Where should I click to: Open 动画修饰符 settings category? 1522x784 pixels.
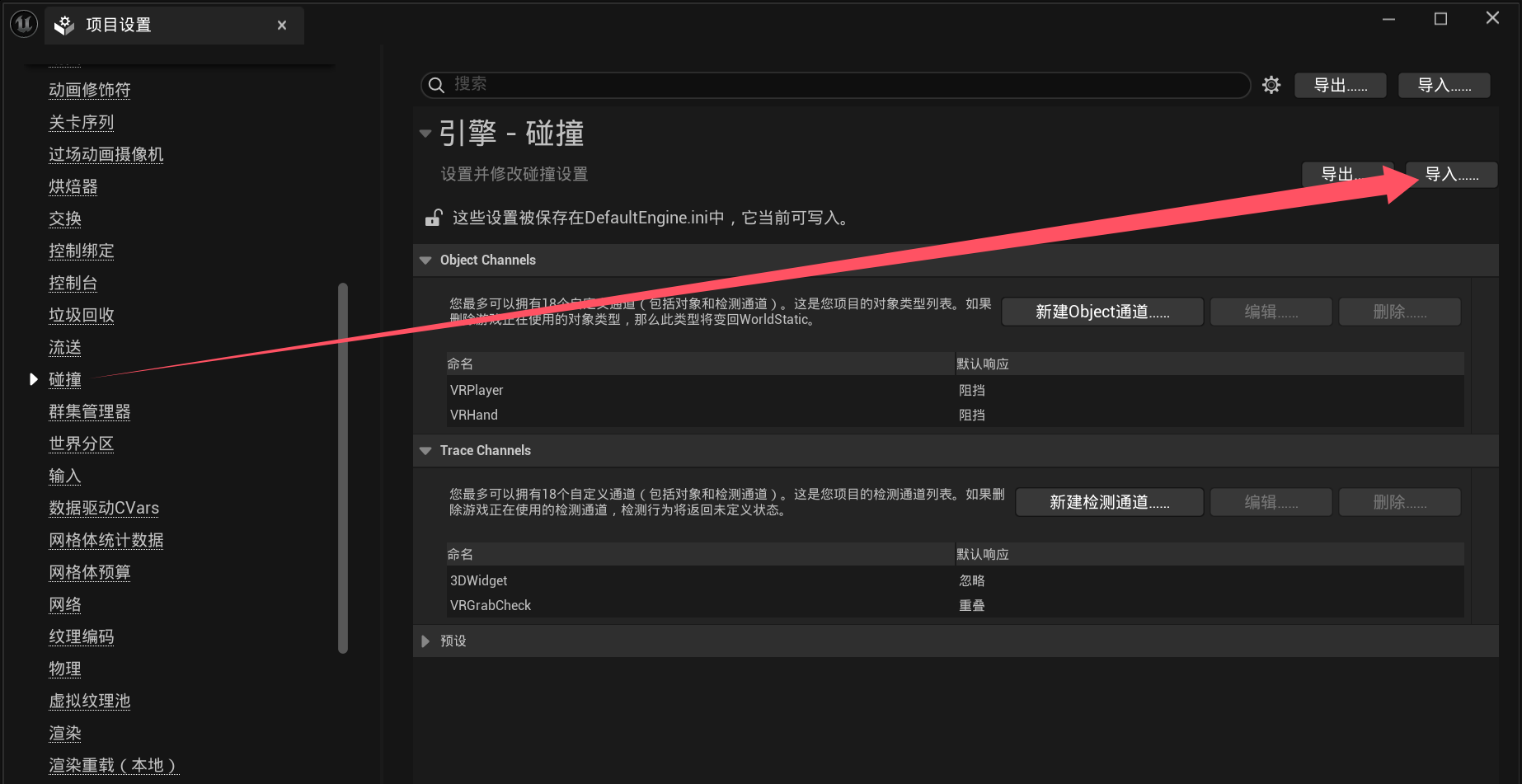(90, 90)
